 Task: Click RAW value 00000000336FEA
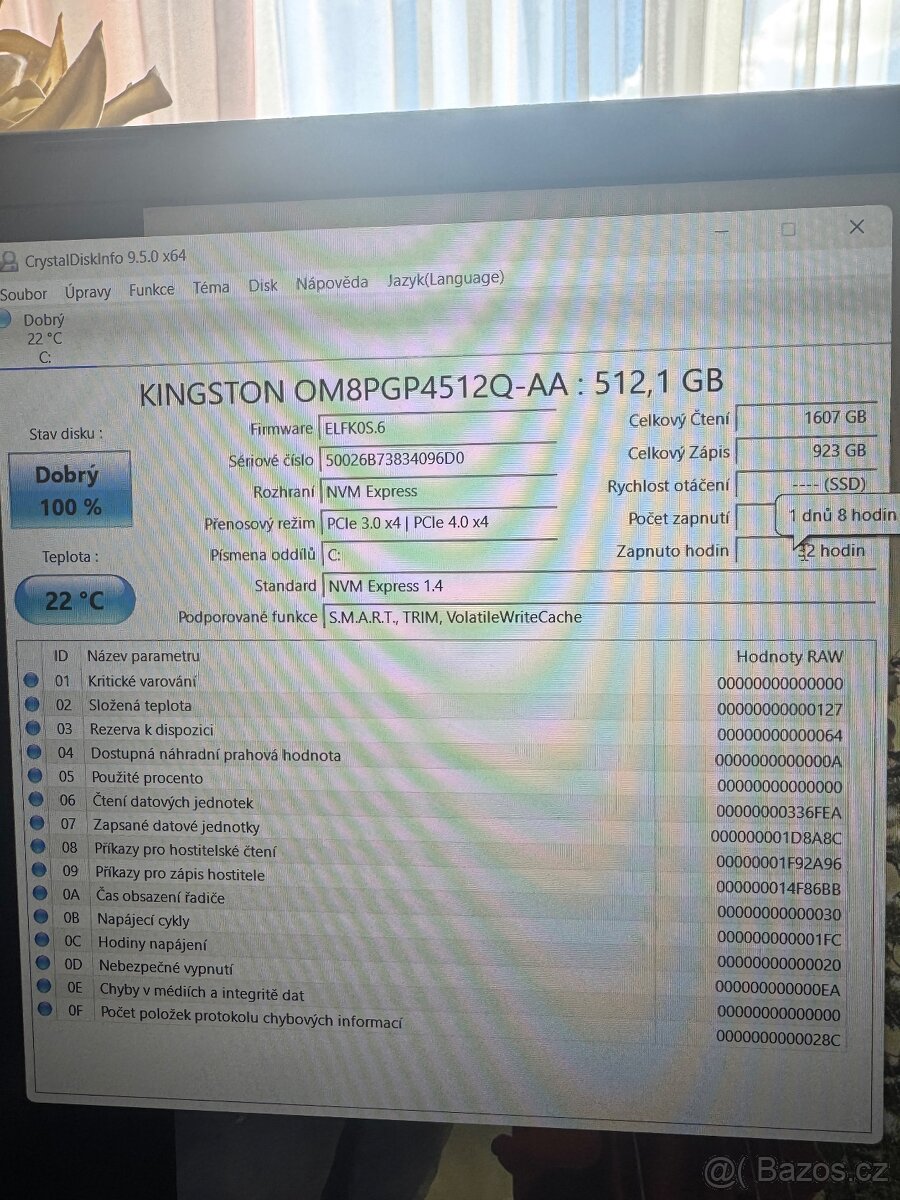(x=779, y=811)
